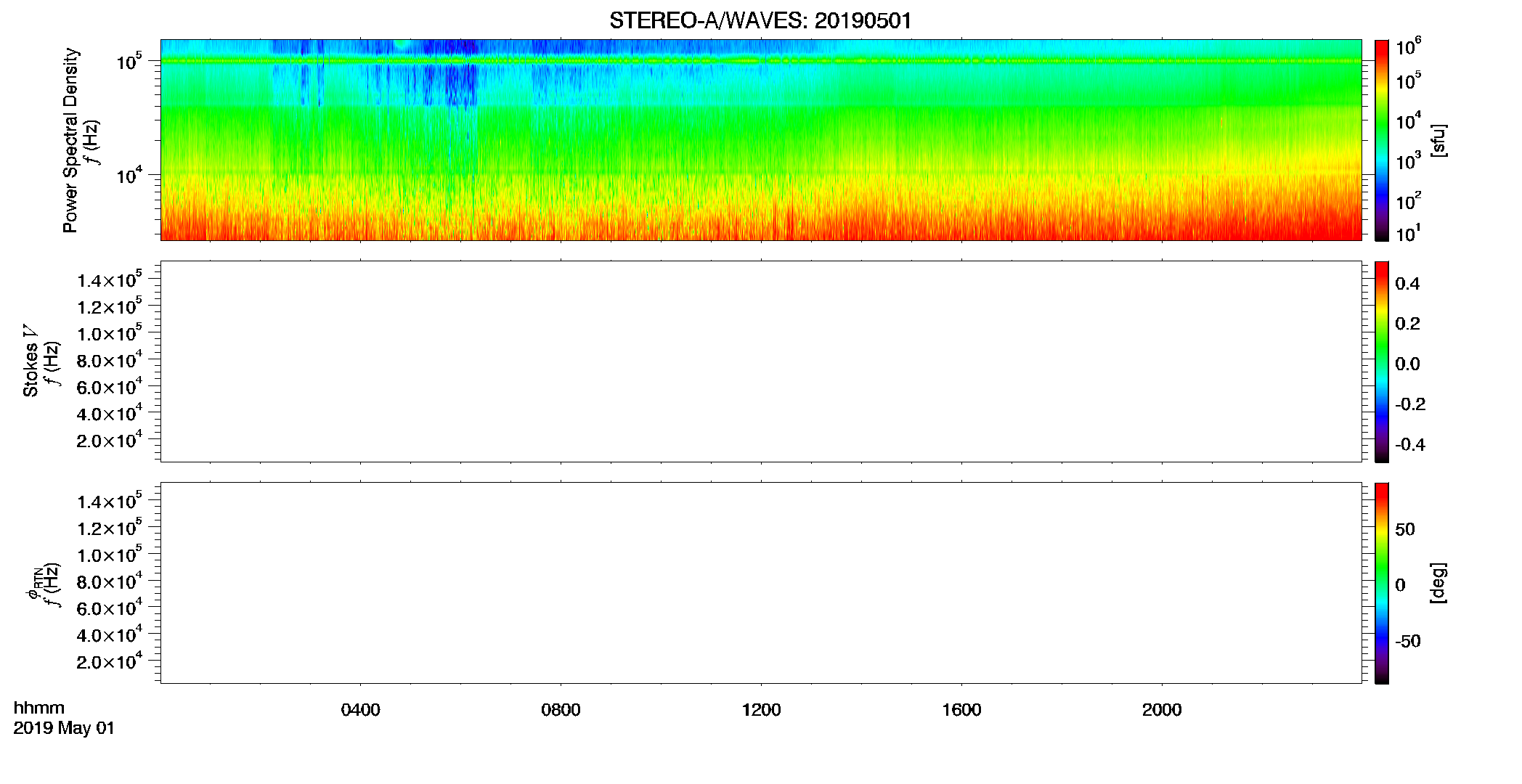Click the 1.4×10⁵ tick in Stokes panel

point(110,279)
